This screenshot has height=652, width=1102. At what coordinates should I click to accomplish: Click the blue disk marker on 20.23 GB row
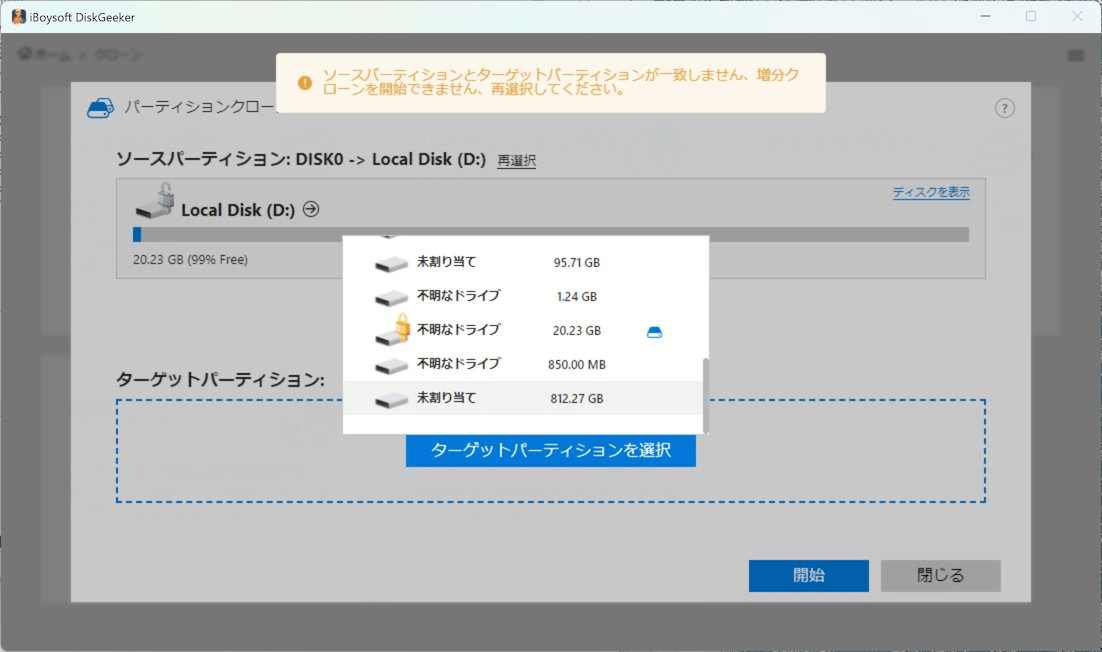point(654,332)
